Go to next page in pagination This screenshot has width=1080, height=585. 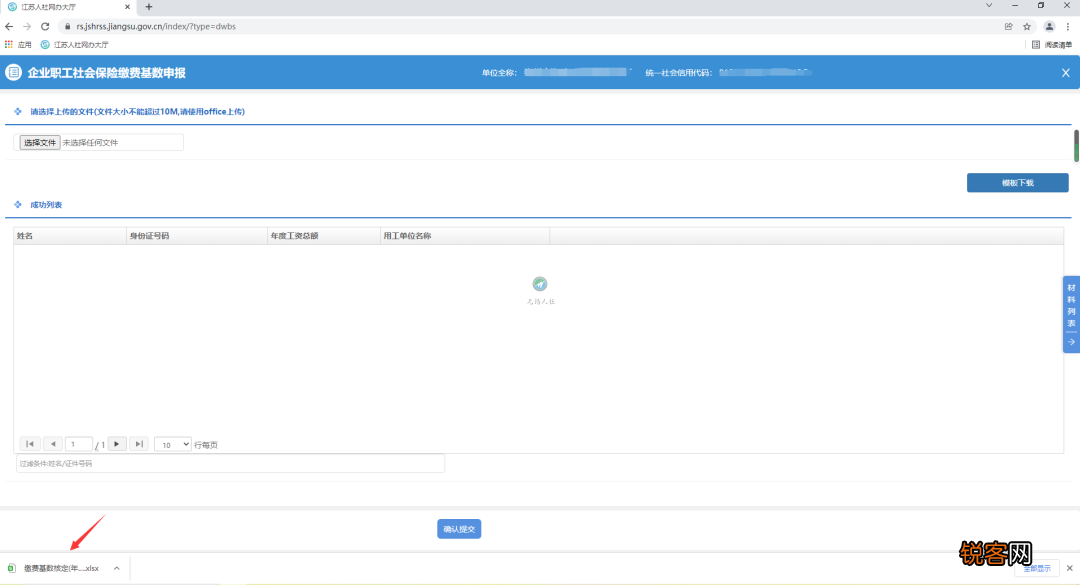(117, 444)
